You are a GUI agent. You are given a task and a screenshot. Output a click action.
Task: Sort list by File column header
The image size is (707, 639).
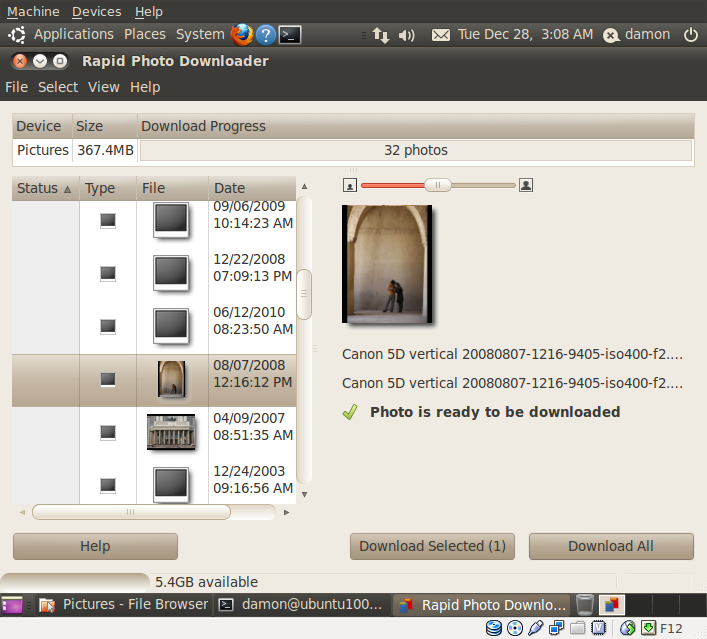[x=172, y=188]
